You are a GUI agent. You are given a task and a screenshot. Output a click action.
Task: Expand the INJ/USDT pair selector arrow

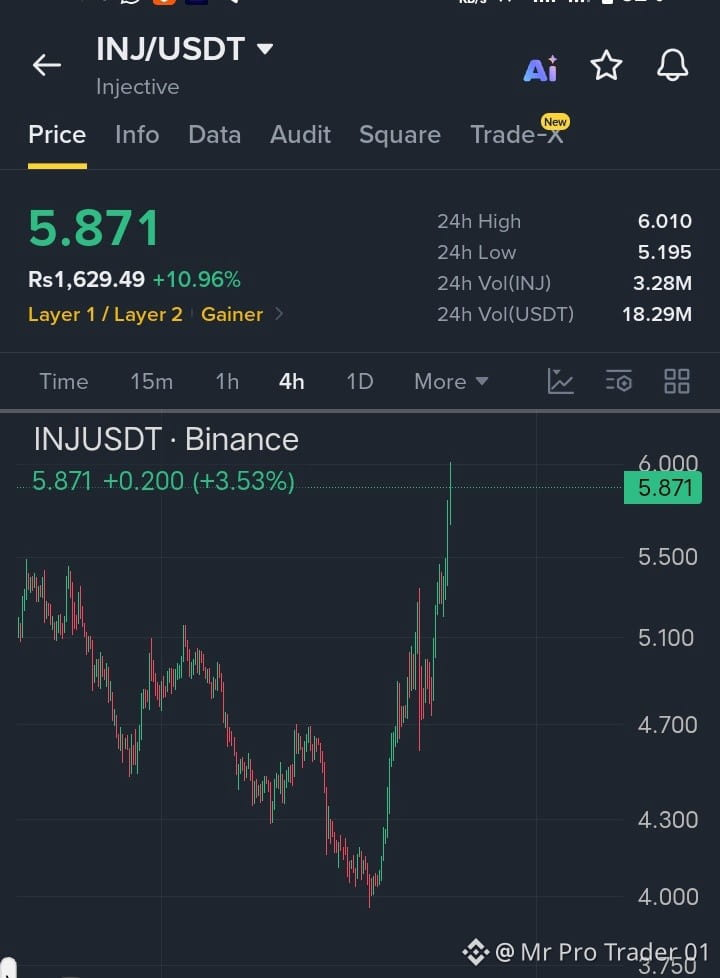click(x=265, y=49)
